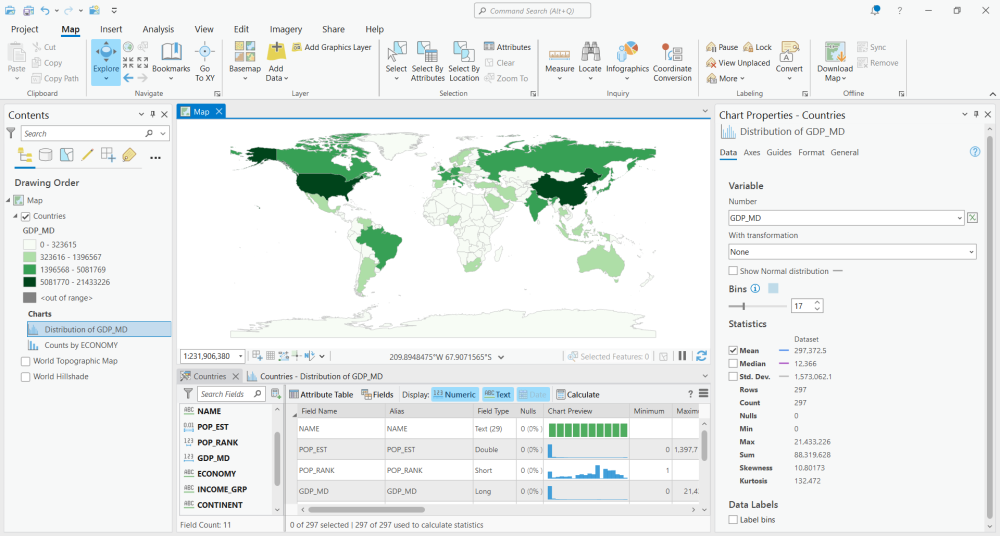Check Show Normal distribution
The height and width of the screenshot is (536, 1000).
point(733,271)
